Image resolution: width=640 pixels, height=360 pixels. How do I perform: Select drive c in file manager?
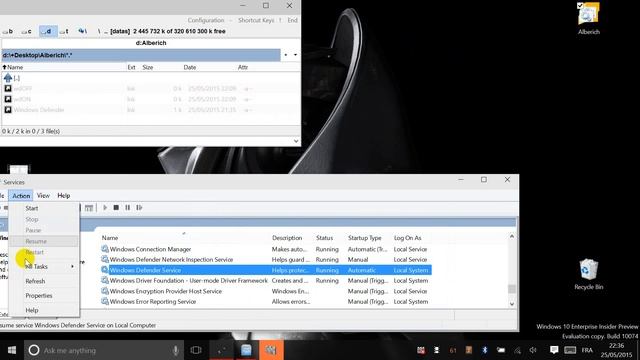pos(27,31)
